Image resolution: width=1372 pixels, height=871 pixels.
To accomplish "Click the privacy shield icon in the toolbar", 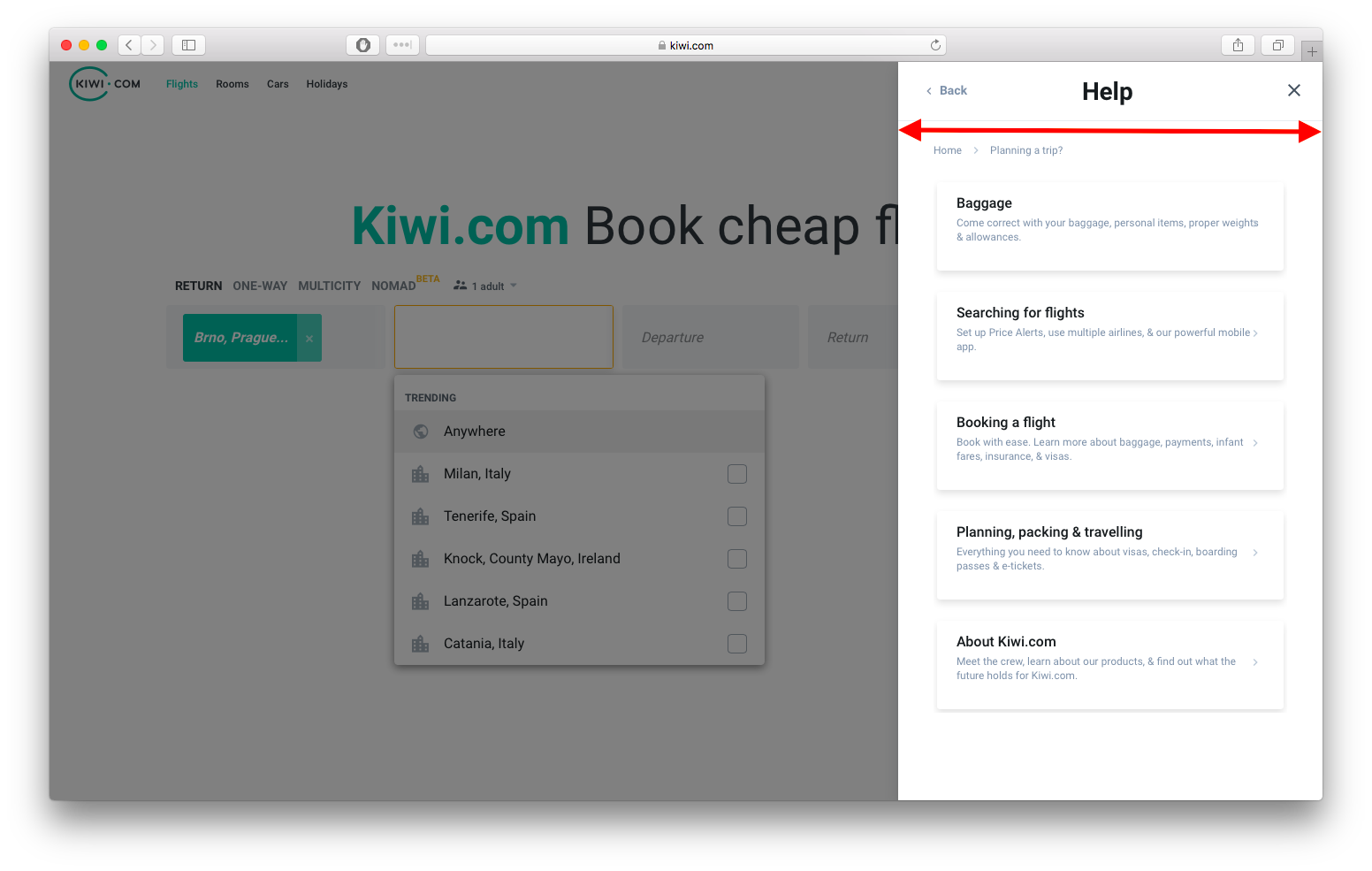I will pyautogui.click(x=362, y=44).
